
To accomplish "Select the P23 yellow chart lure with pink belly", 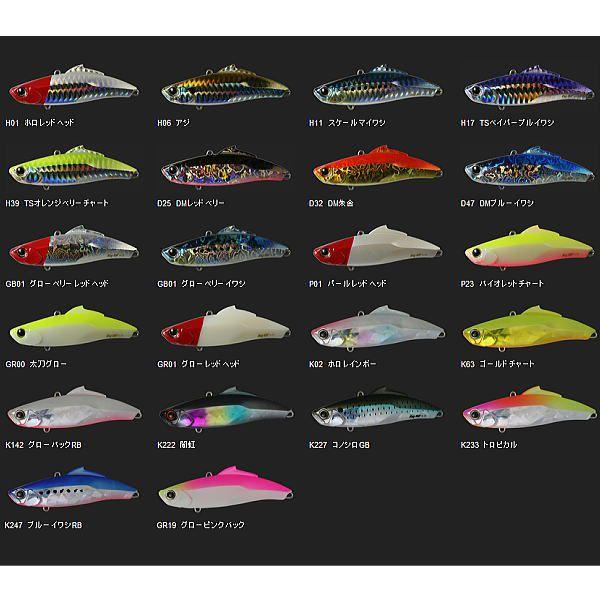I will coord(529,247).
